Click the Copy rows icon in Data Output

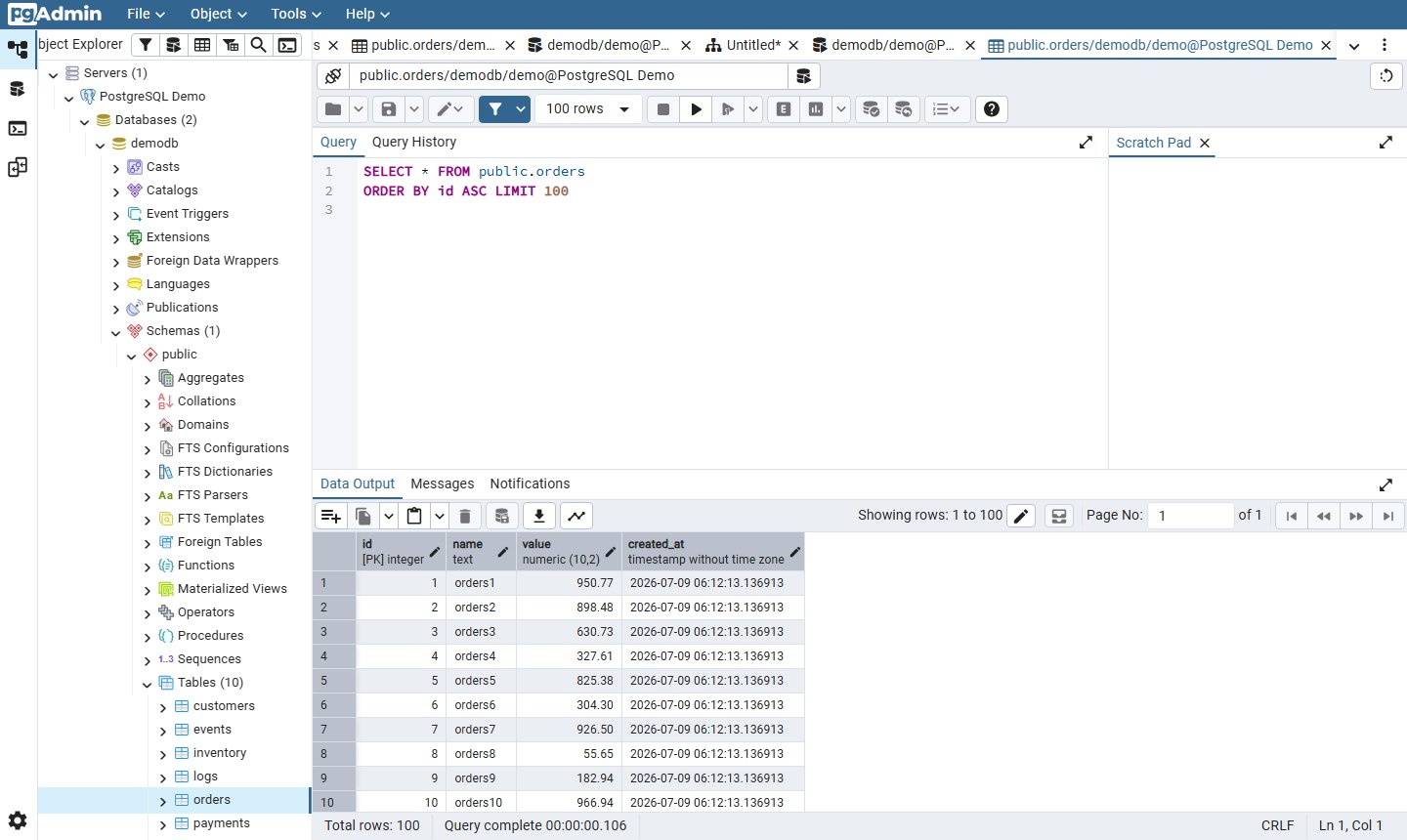[363, 516]
